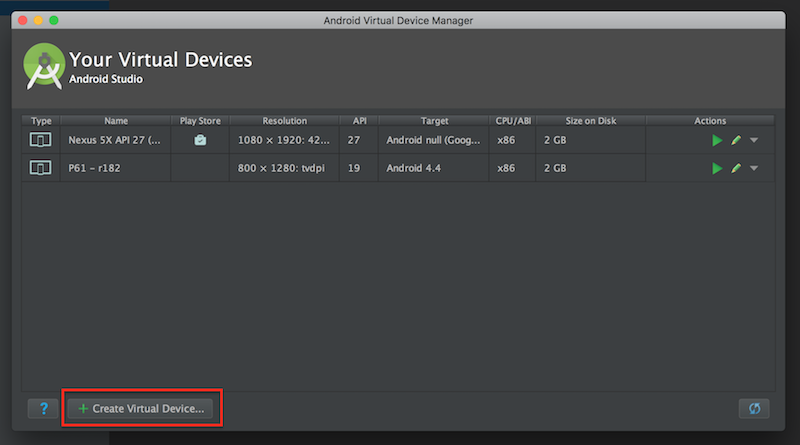Viewport: 800px width, 445px height.
Task: Edit the Nexus 5X API 27 device
Action: point(736,140)
